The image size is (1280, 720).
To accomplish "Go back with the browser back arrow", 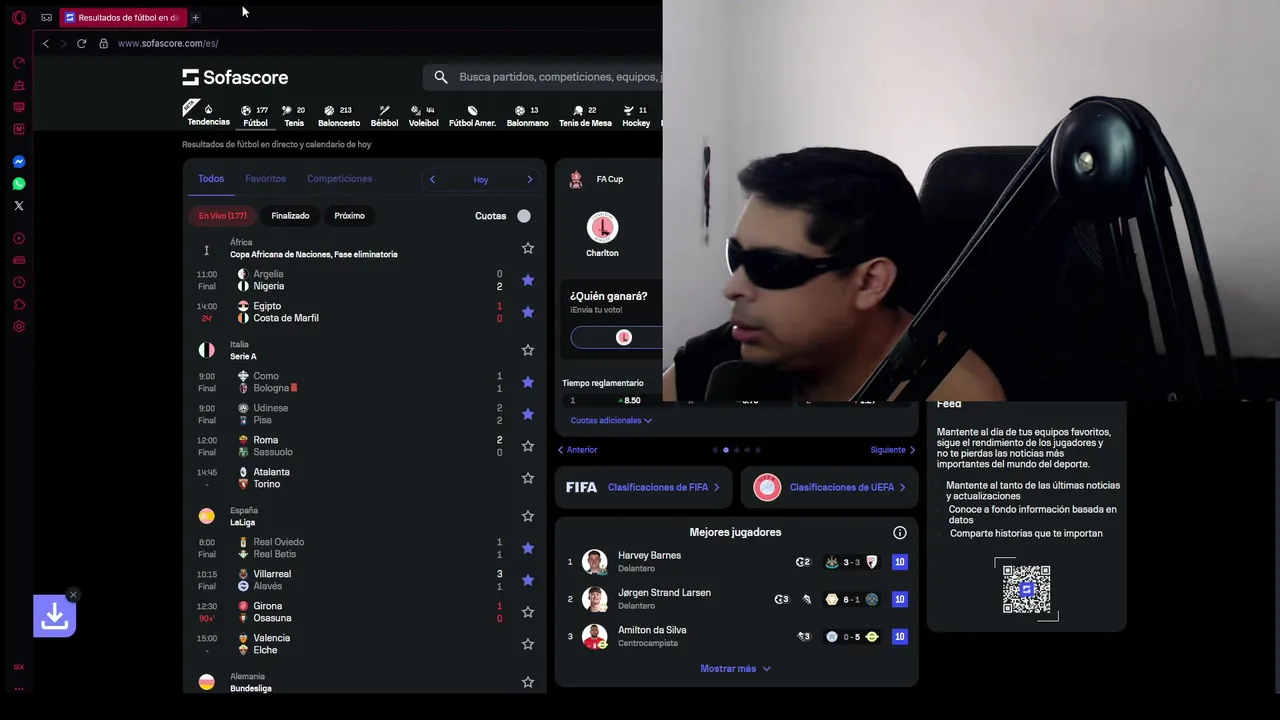I will (x=45, y=43).
